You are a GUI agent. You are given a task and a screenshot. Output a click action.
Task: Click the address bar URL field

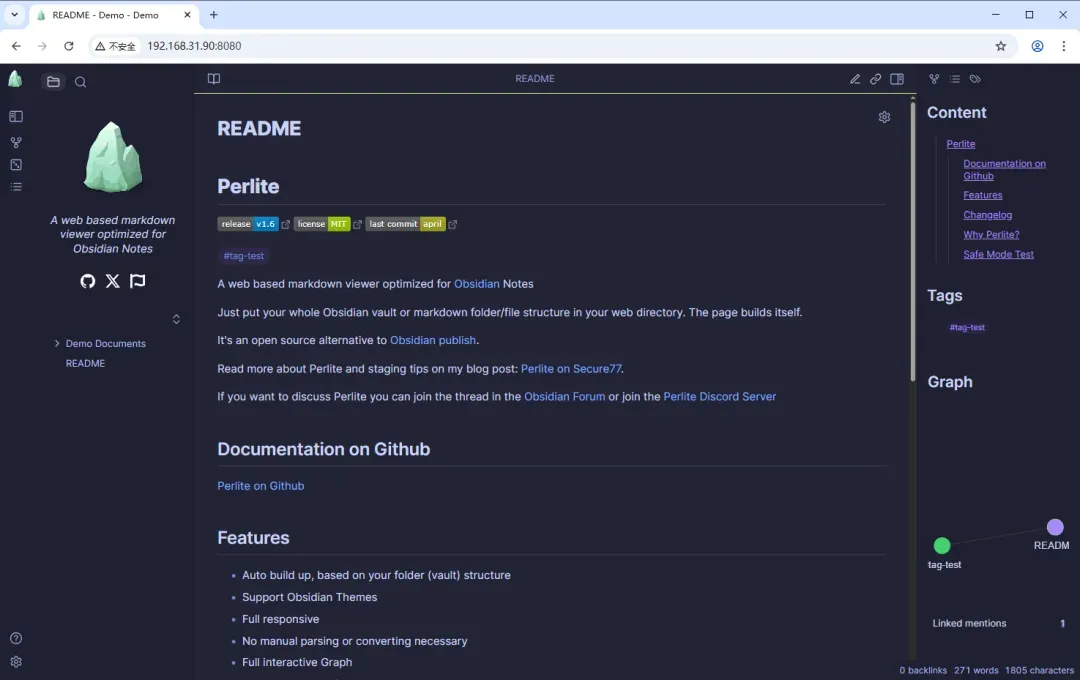551,46
